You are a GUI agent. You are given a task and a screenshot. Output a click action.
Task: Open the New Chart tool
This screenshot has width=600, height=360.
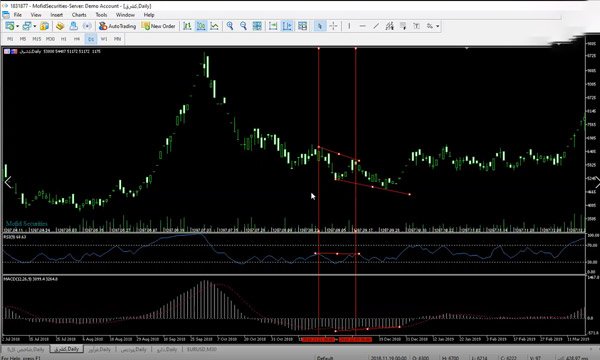point(10,26)
